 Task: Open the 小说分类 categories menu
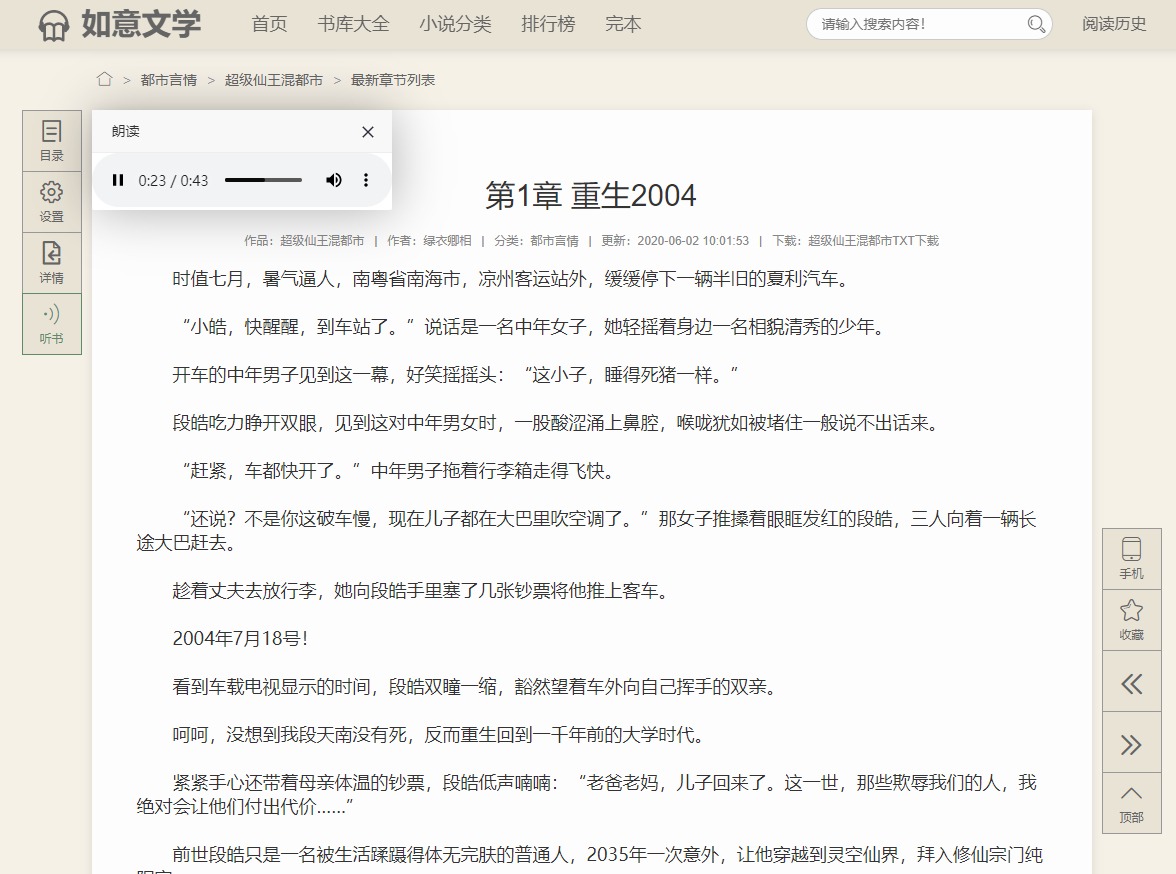click(455, 24)
